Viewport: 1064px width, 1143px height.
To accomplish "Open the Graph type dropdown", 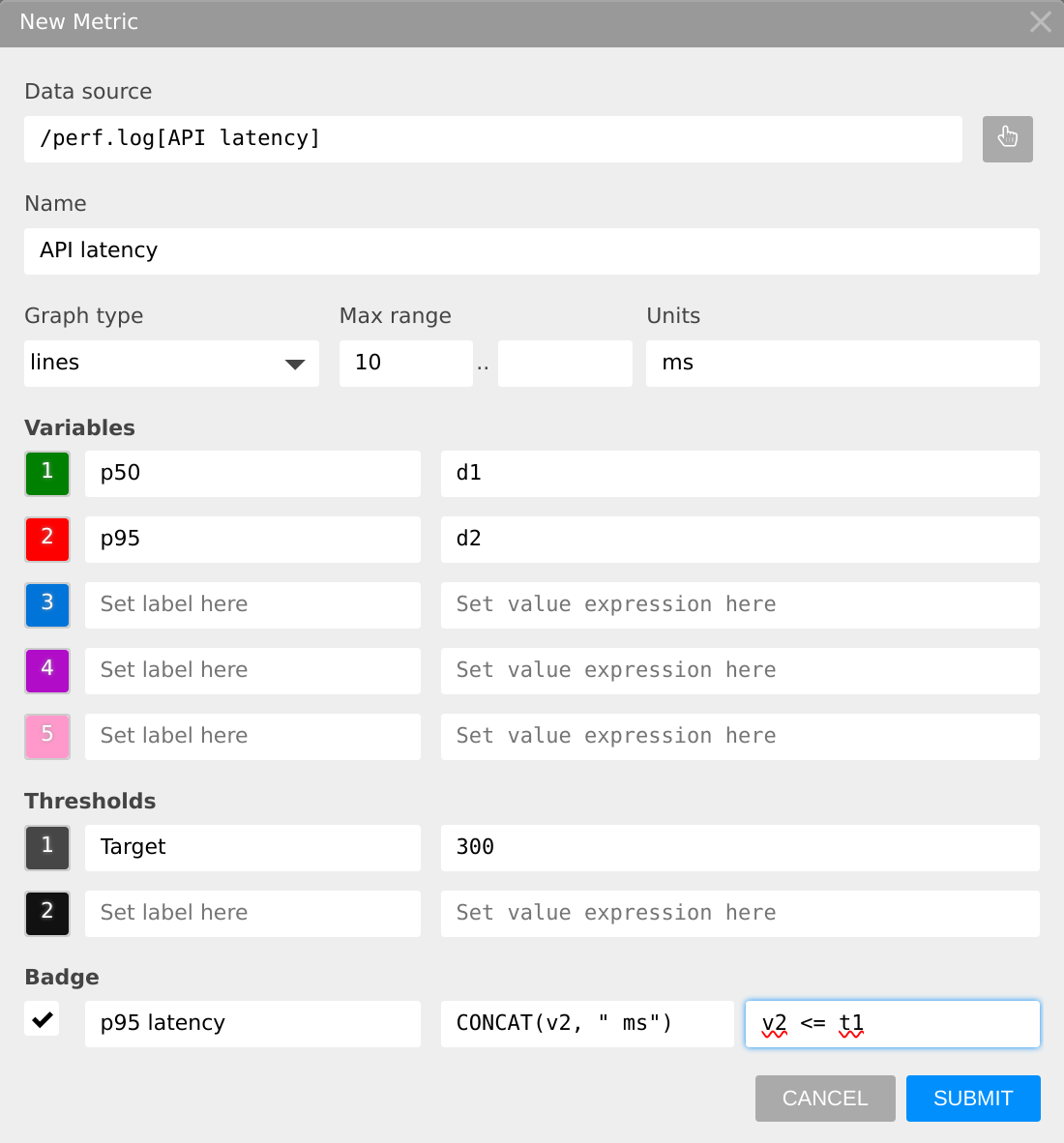I will tap(171, 363).
